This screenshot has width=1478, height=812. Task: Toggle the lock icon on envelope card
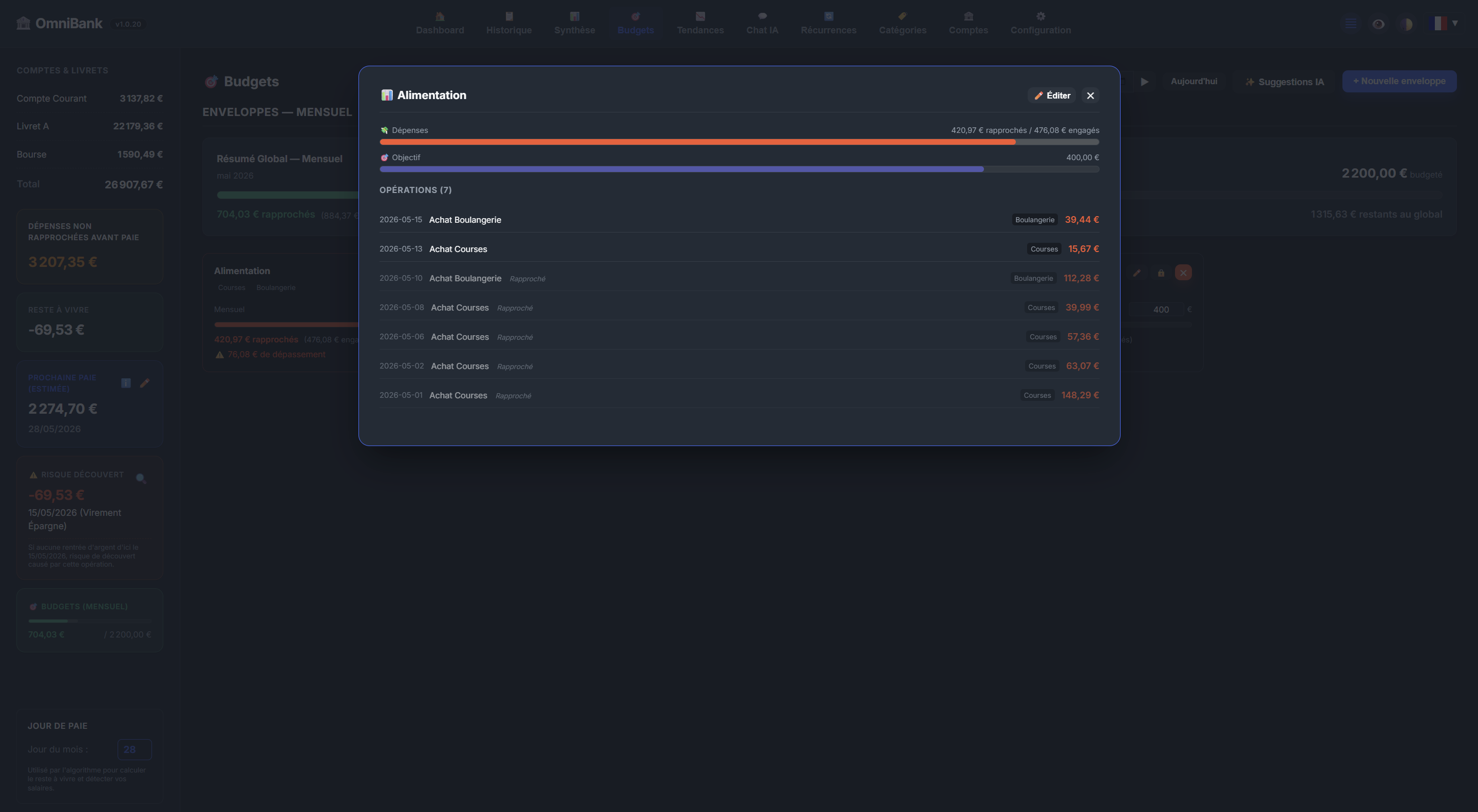pos(1161,273)
